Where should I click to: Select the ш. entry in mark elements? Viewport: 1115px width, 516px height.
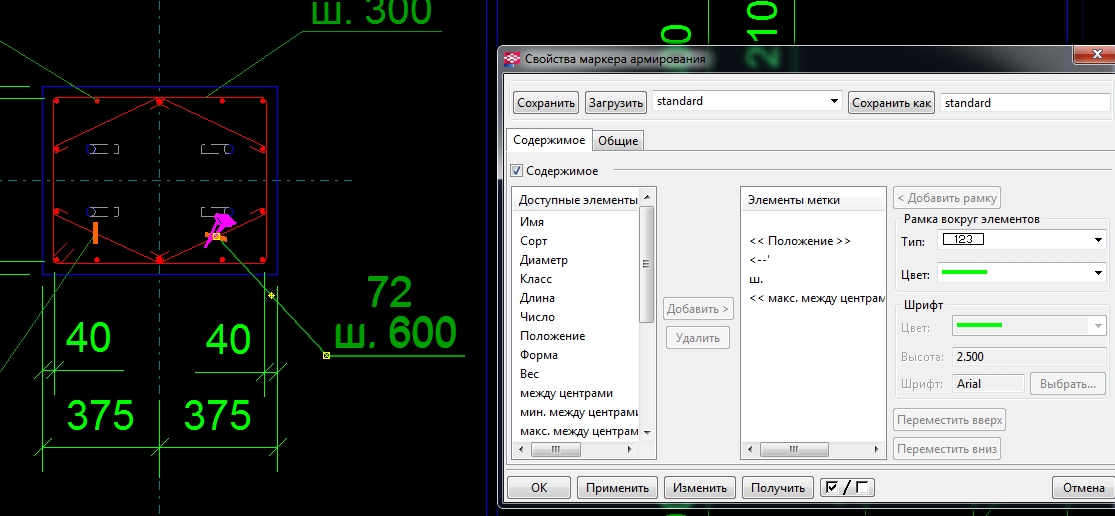click(756, 279)
